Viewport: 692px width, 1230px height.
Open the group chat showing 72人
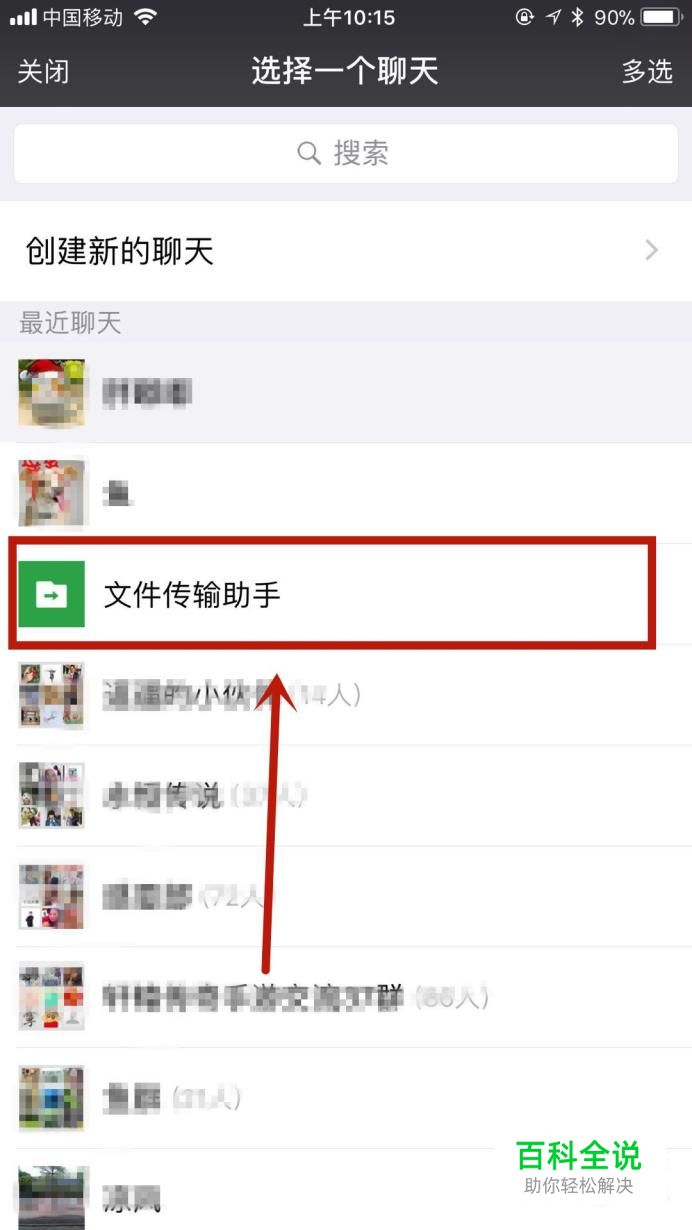pyautogui.click(x=346, y=897)
